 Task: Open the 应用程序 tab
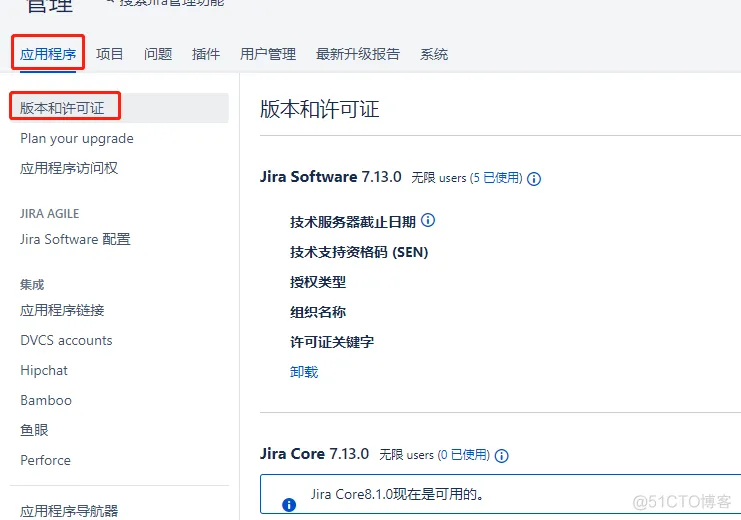48,54
